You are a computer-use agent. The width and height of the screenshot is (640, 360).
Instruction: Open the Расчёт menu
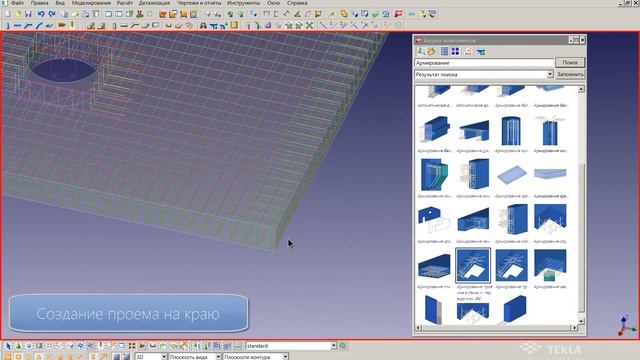pyautogui.click(x=124, y=3)
